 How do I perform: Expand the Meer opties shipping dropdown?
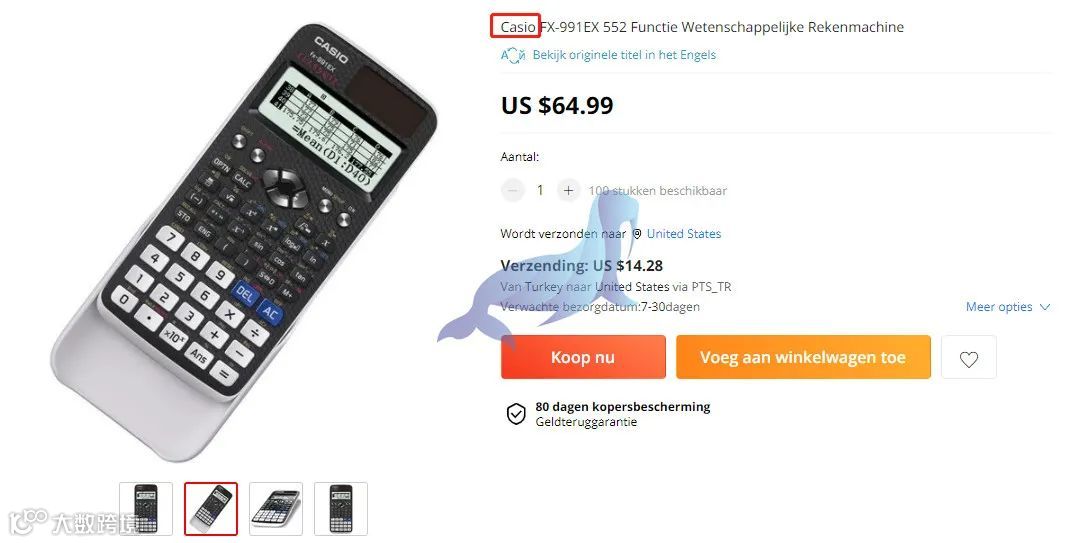click(x=1008, y=307)
